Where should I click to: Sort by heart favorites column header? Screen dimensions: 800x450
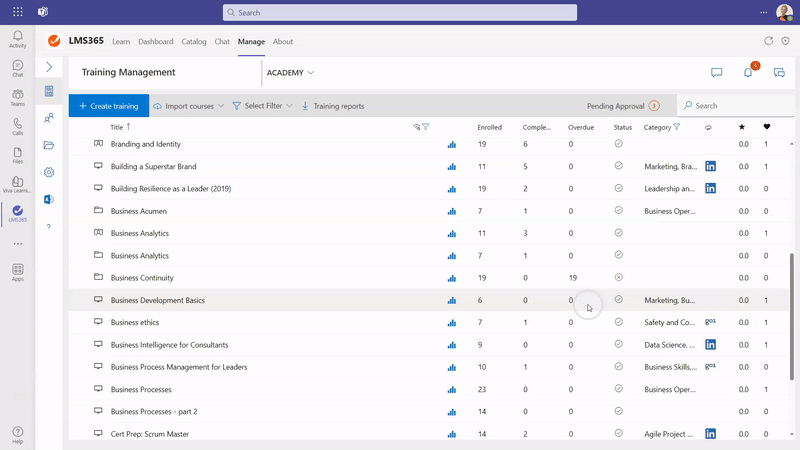point(766,127)
